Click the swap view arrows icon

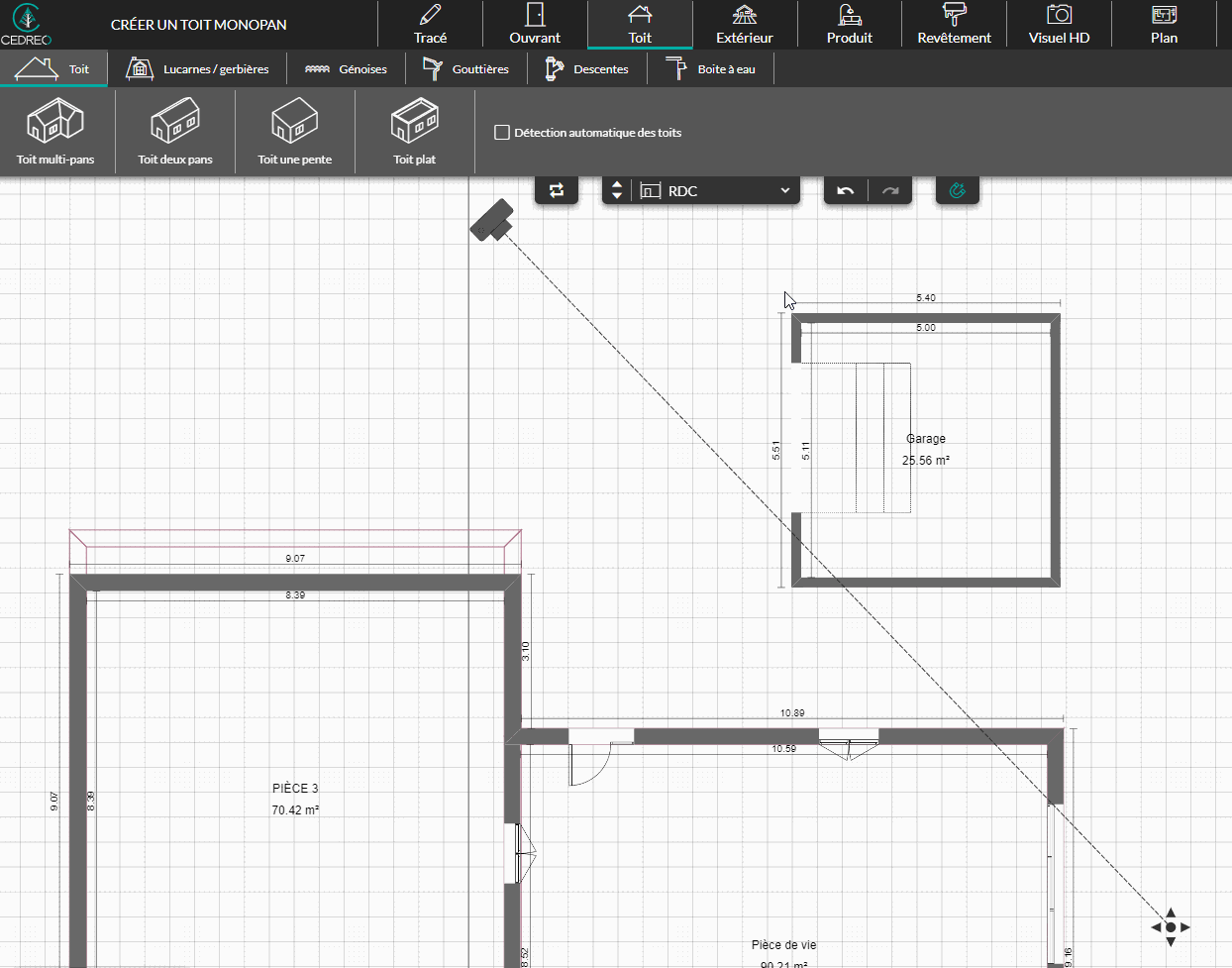[x=557, y=191]
